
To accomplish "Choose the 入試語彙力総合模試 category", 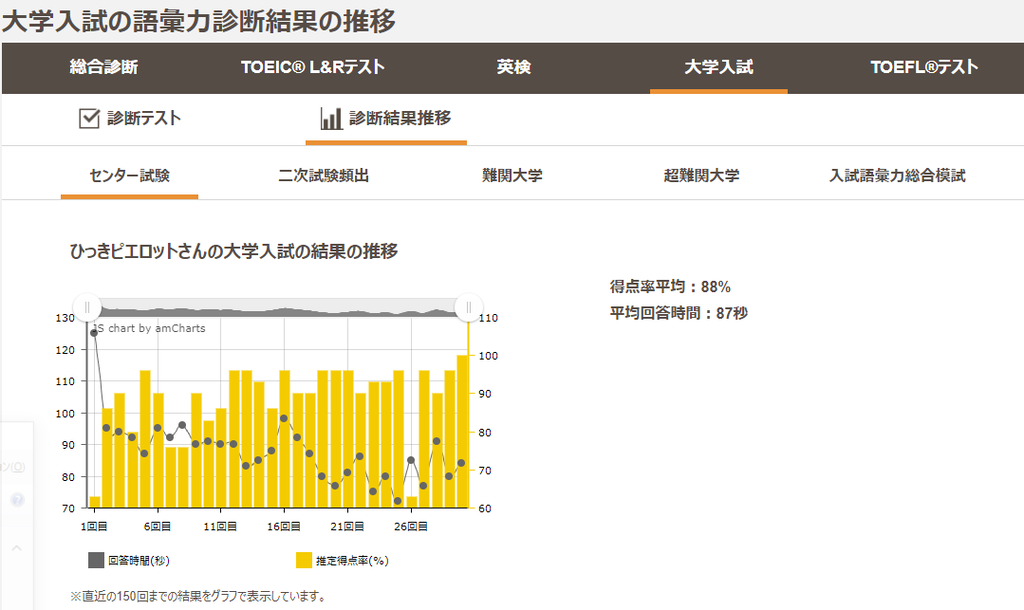I will [897, 176].
